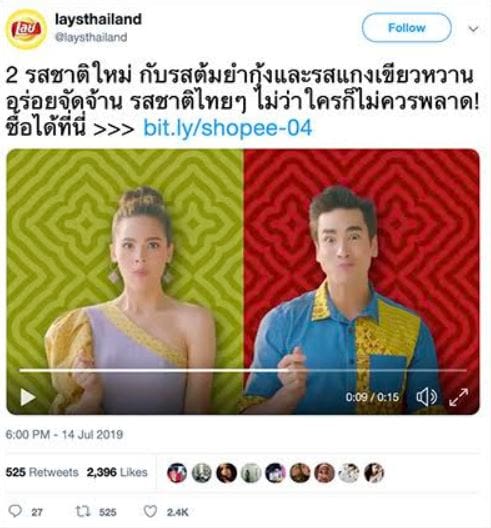The height and width of the screenshot is (528, 491).
Task: Reply using the speech bubble icon
Action: click(15, 511)
